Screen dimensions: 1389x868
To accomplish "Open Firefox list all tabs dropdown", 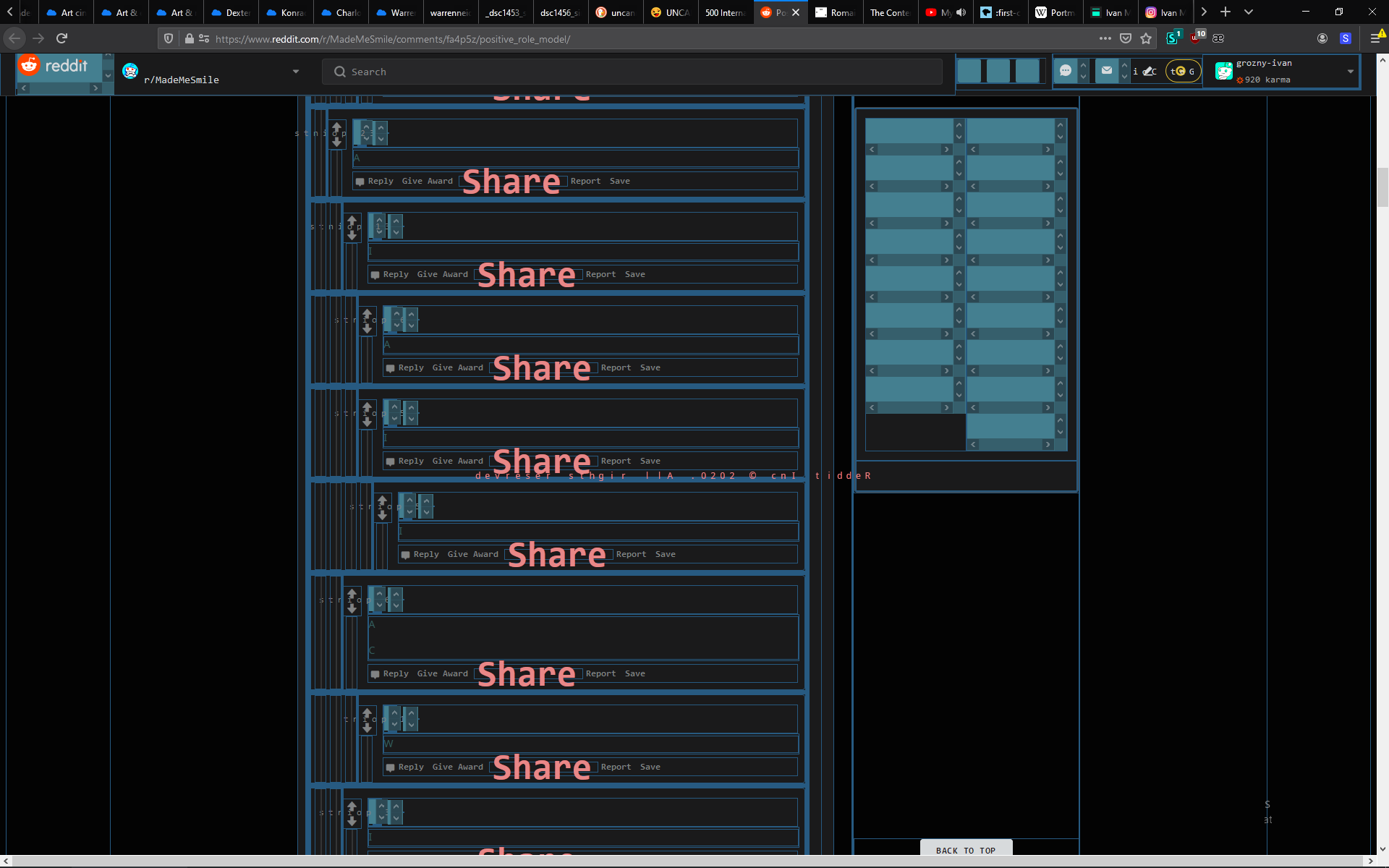I will click(x=1249, y=12).
